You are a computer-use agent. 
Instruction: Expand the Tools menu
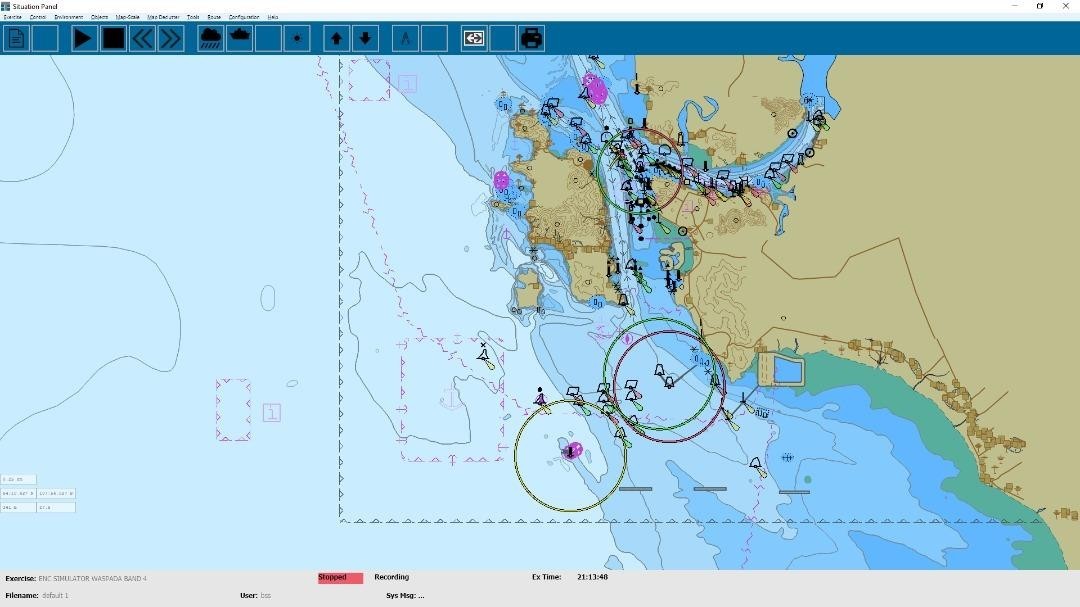[x=193, y=17]
